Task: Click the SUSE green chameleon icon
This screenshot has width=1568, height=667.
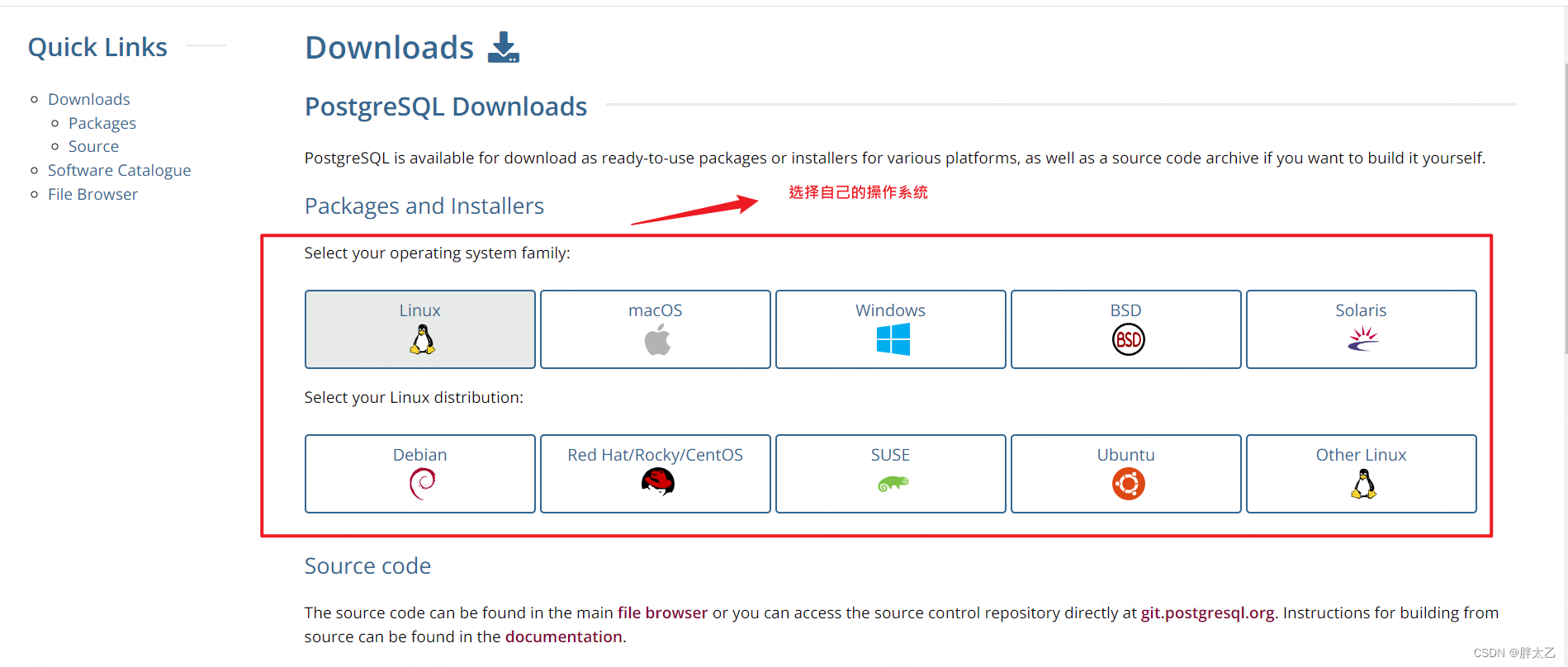Action: 893,484
